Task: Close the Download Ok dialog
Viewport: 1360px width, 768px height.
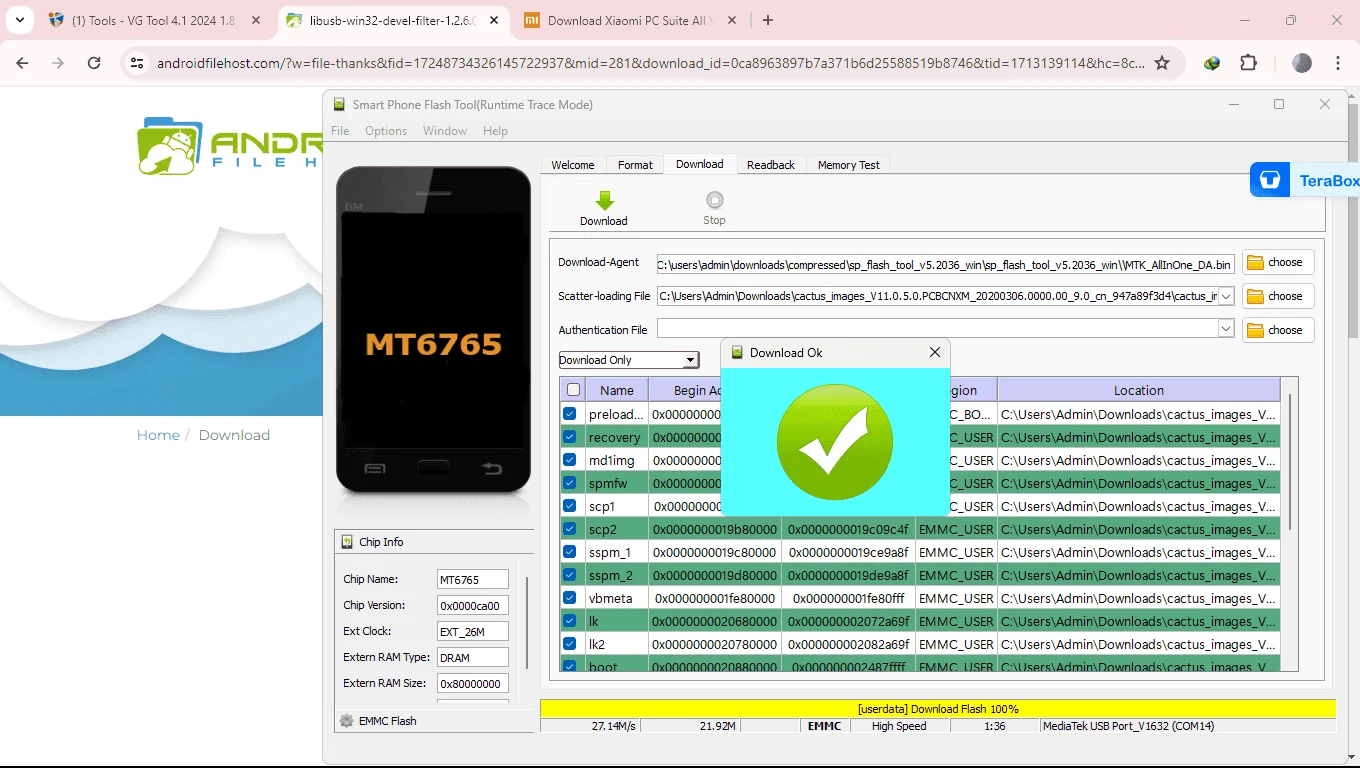Action: [935, 352]
